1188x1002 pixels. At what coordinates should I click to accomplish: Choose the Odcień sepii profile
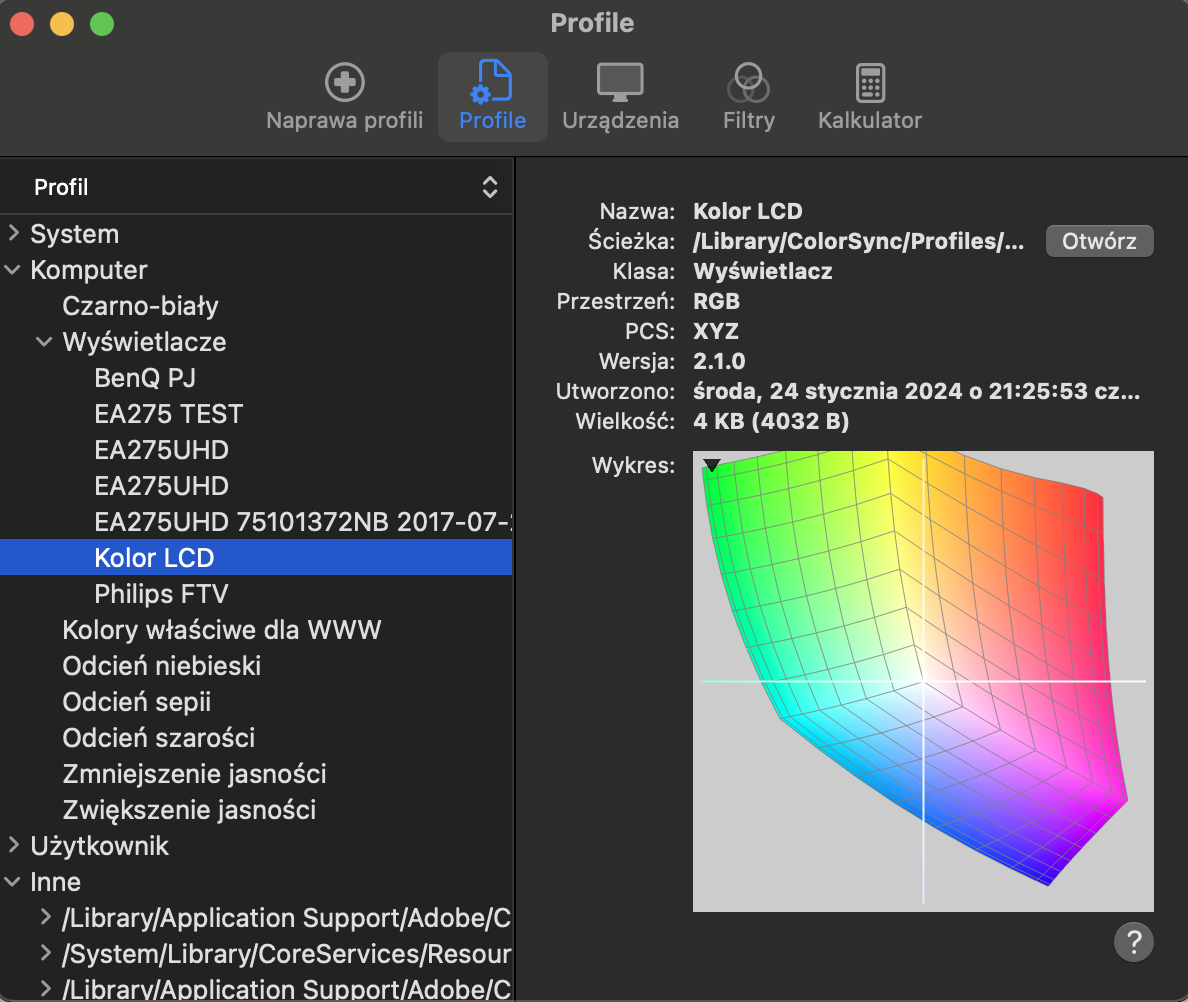(x=136, y=702)
